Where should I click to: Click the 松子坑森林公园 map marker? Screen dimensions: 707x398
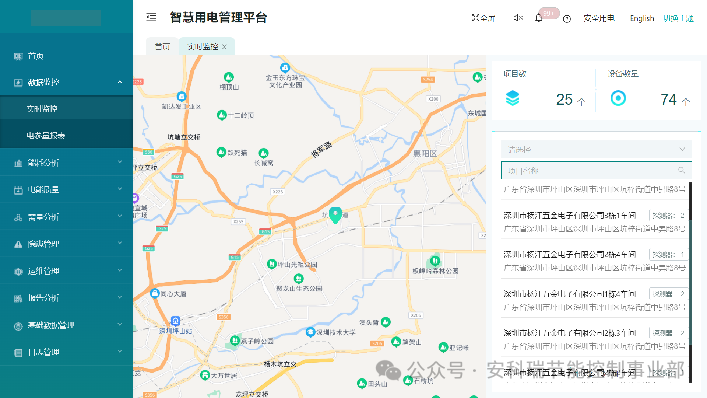pyautogui.click(x=435, y=261)
